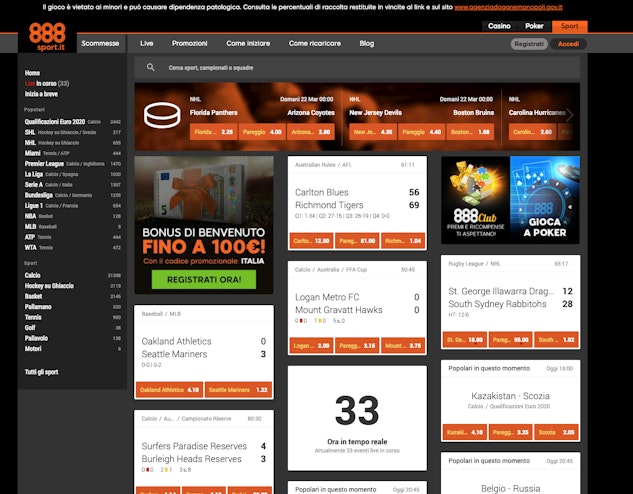Image resolution: width=633 pixels, height=494 pixels.
Task: Bet Oakland Athletics at 4.10
Action: pyautogui.click(x=170, y=390)
